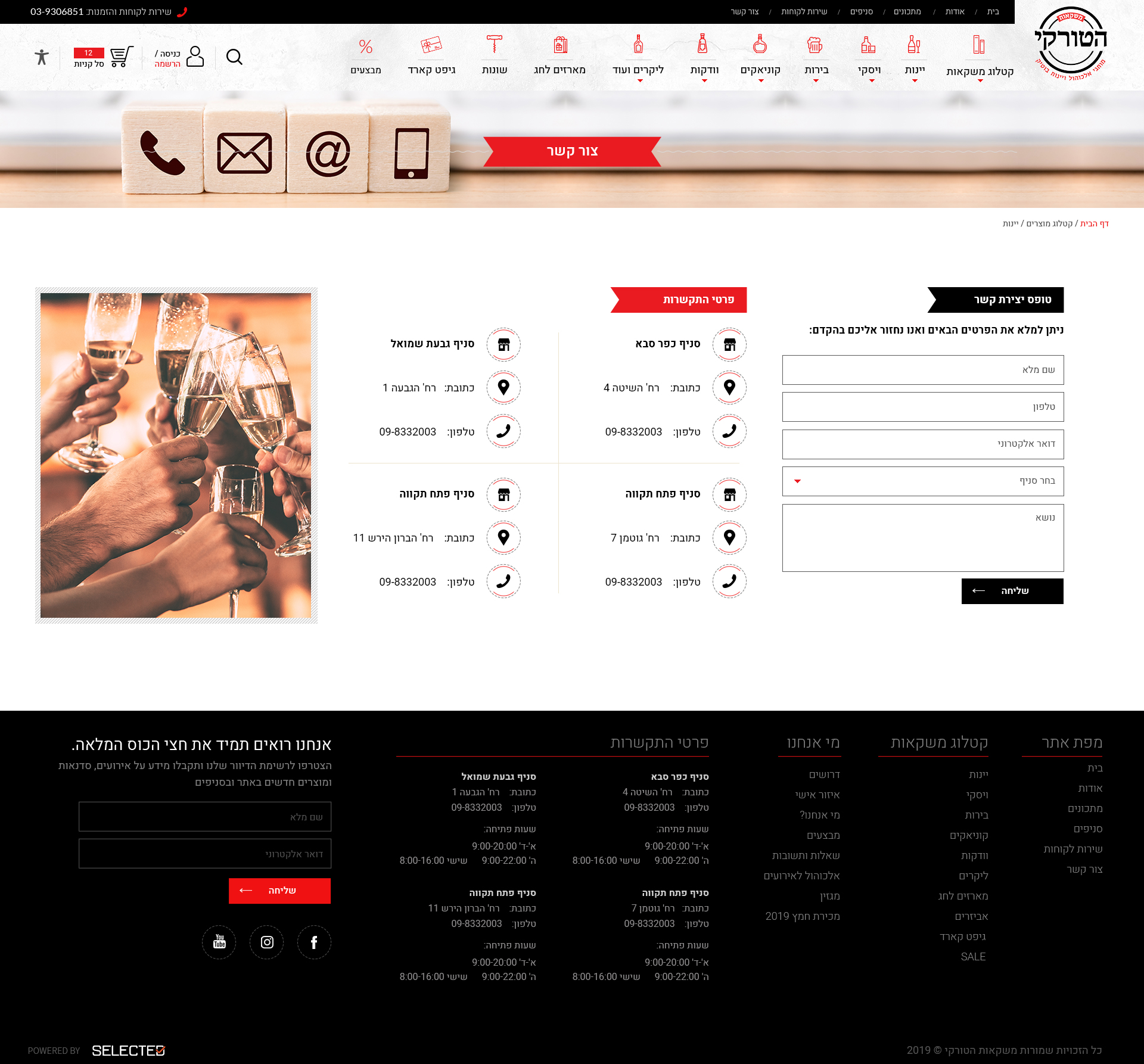Open the Facebook page icon
This screenshot has width=1144, height=1064.
[x=314, y=942]
